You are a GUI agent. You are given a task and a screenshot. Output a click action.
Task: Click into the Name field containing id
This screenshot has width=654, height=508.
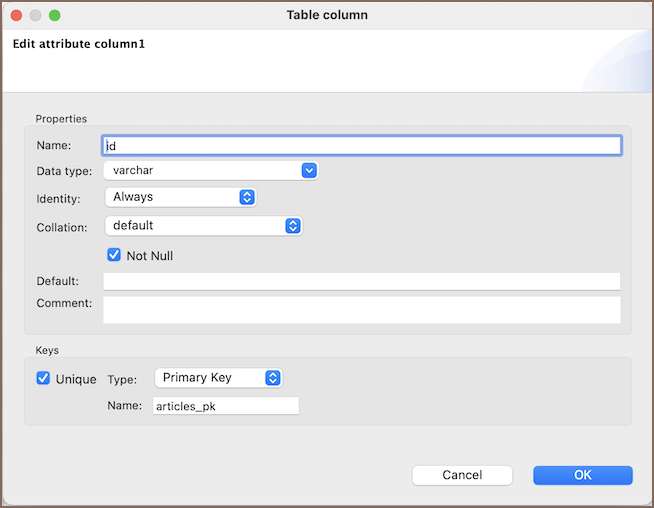[x=361, y=146]
